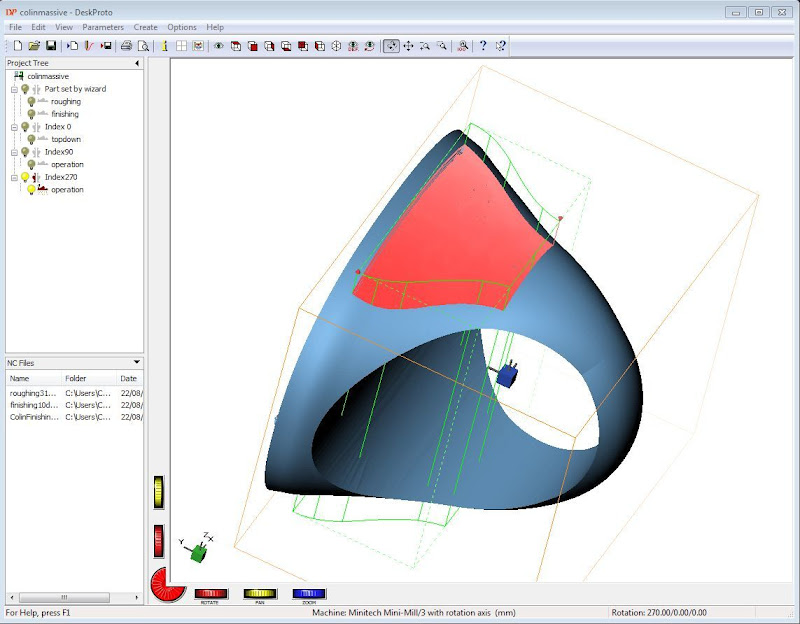The width and height of the screenshot is (800, 624).
Task: Click the New project toolbar icon
Action: tap(18, 46)
